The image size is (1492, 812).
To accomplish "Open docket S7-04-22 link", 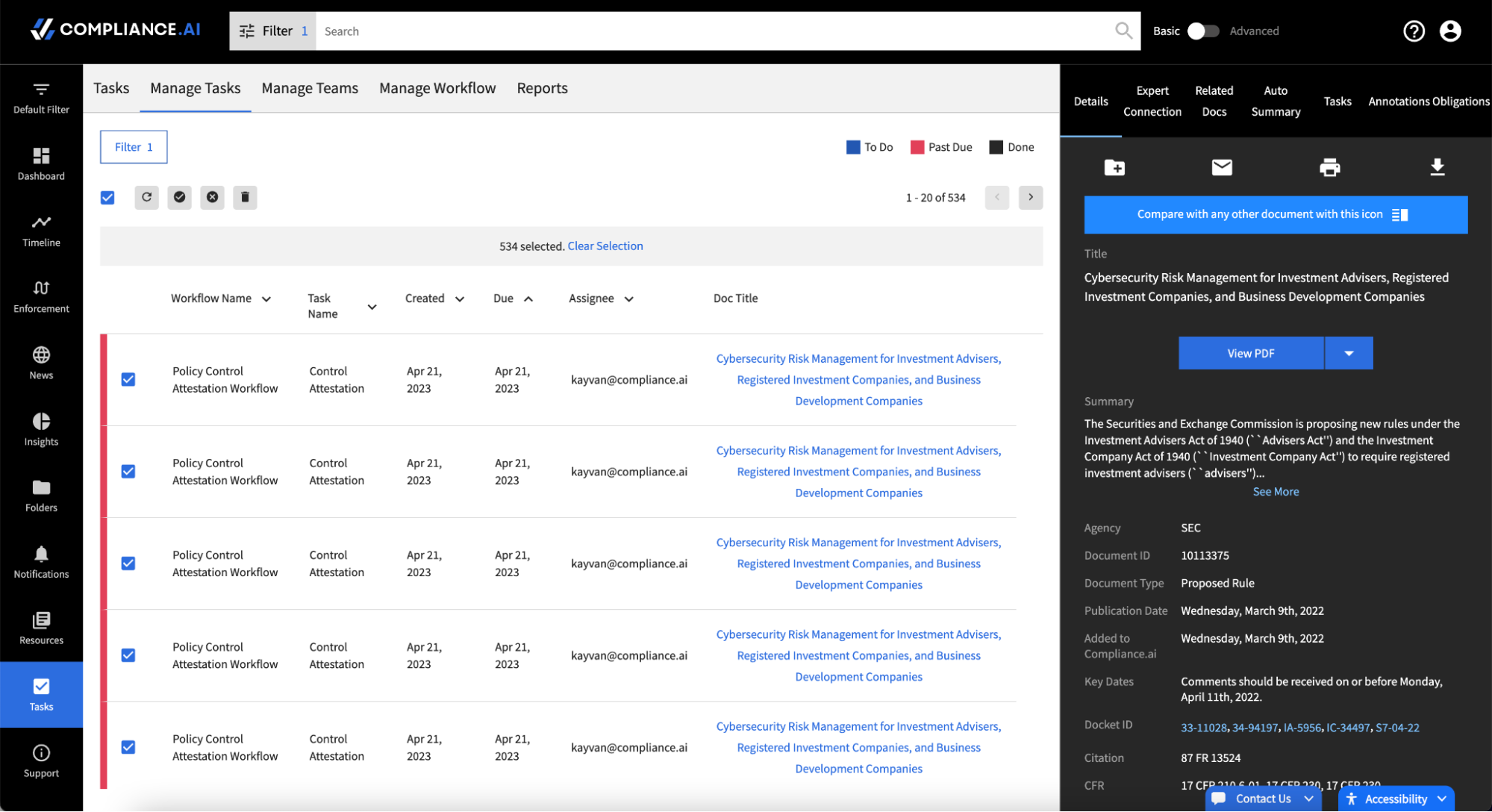I will [1397, 727].
